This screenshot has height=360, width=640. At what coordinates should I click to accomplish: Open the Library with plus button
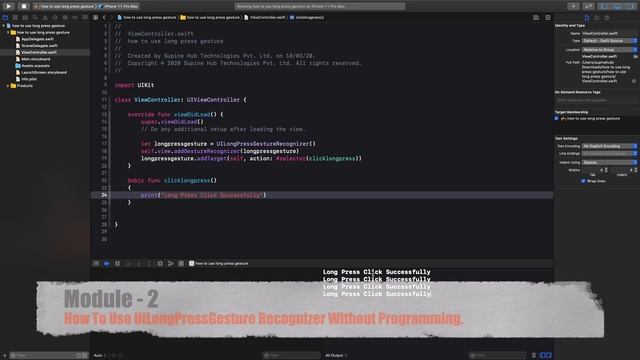[573, 6]
